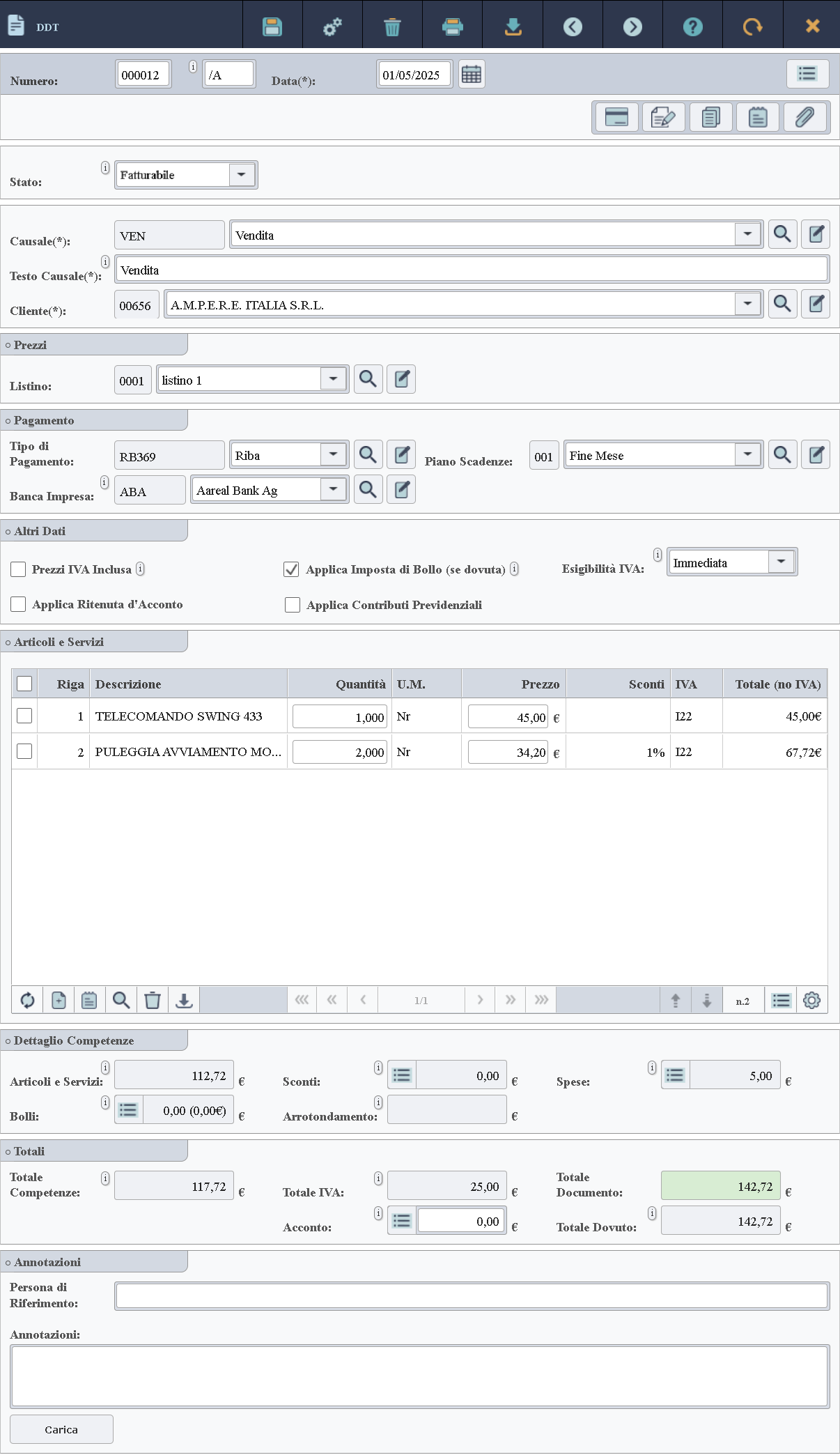Image resolution: width=840 pixels, height=1455 pixels.
Task: Save the DDT with the floppy disk icon
Action: click(272, 26)
